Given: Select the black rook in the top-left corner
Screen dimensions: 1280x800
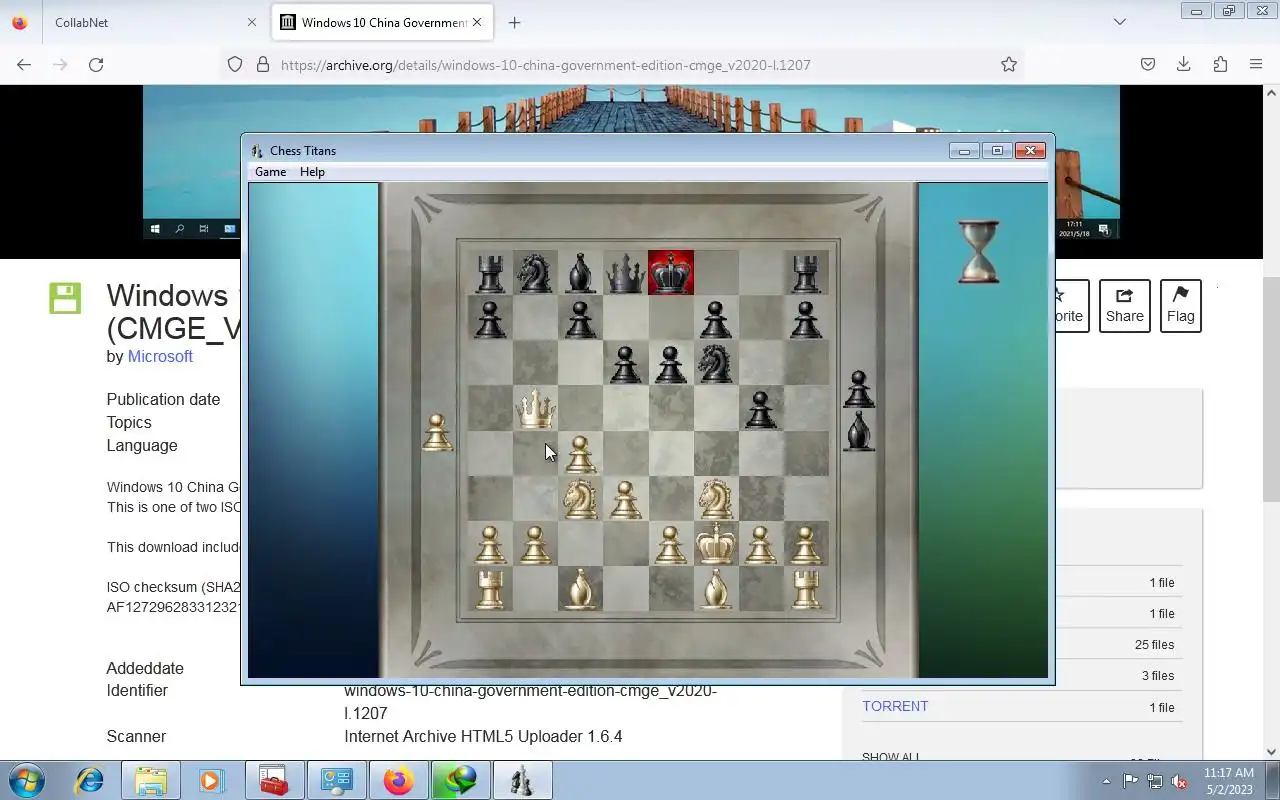Looking at the screenshot, I should click(490, 273).
